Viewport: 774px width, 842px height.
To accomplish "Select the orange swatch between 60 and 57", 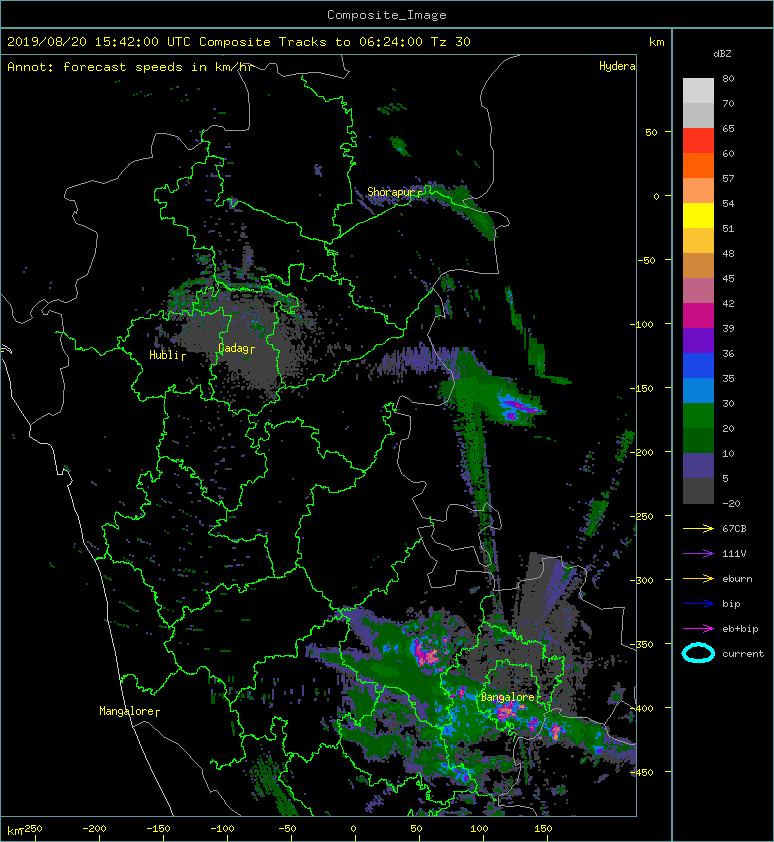I will point(698,166).
